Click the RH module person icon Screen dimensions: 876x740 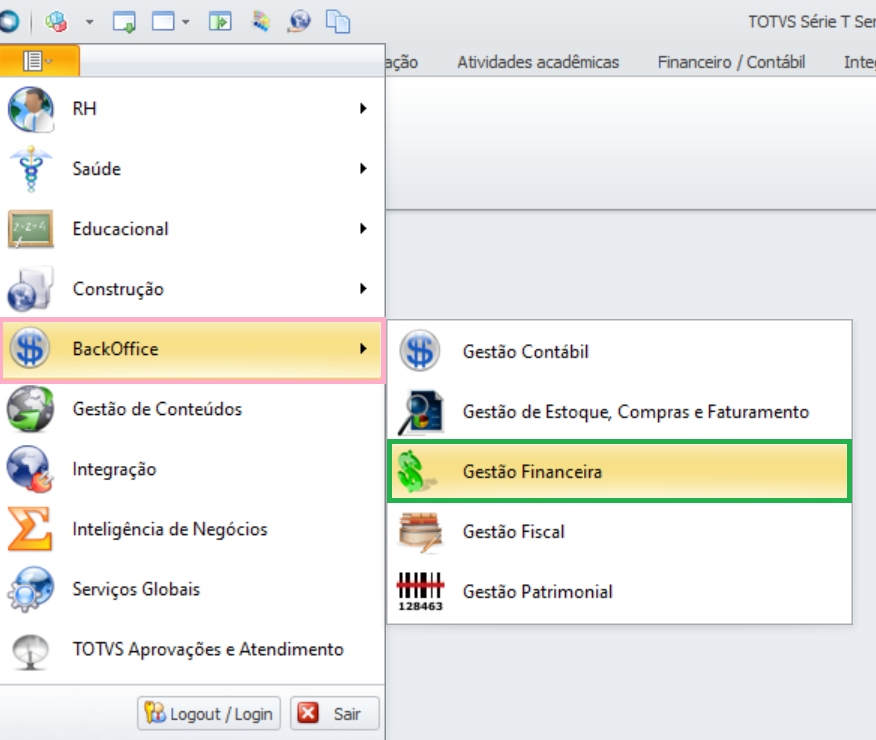[x=31, y=109]
